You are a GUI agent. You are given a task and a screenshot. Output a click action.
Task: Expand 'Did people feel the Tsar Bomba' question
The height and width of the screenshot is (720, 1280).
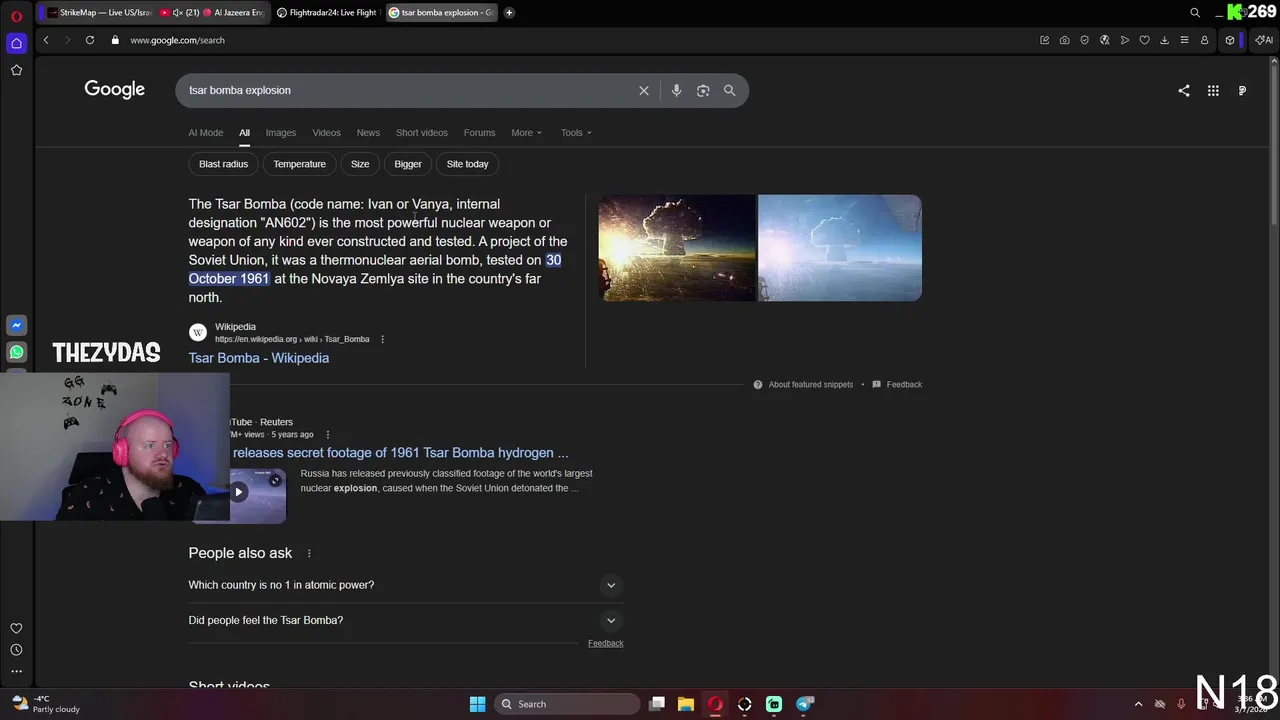[405, 620]
